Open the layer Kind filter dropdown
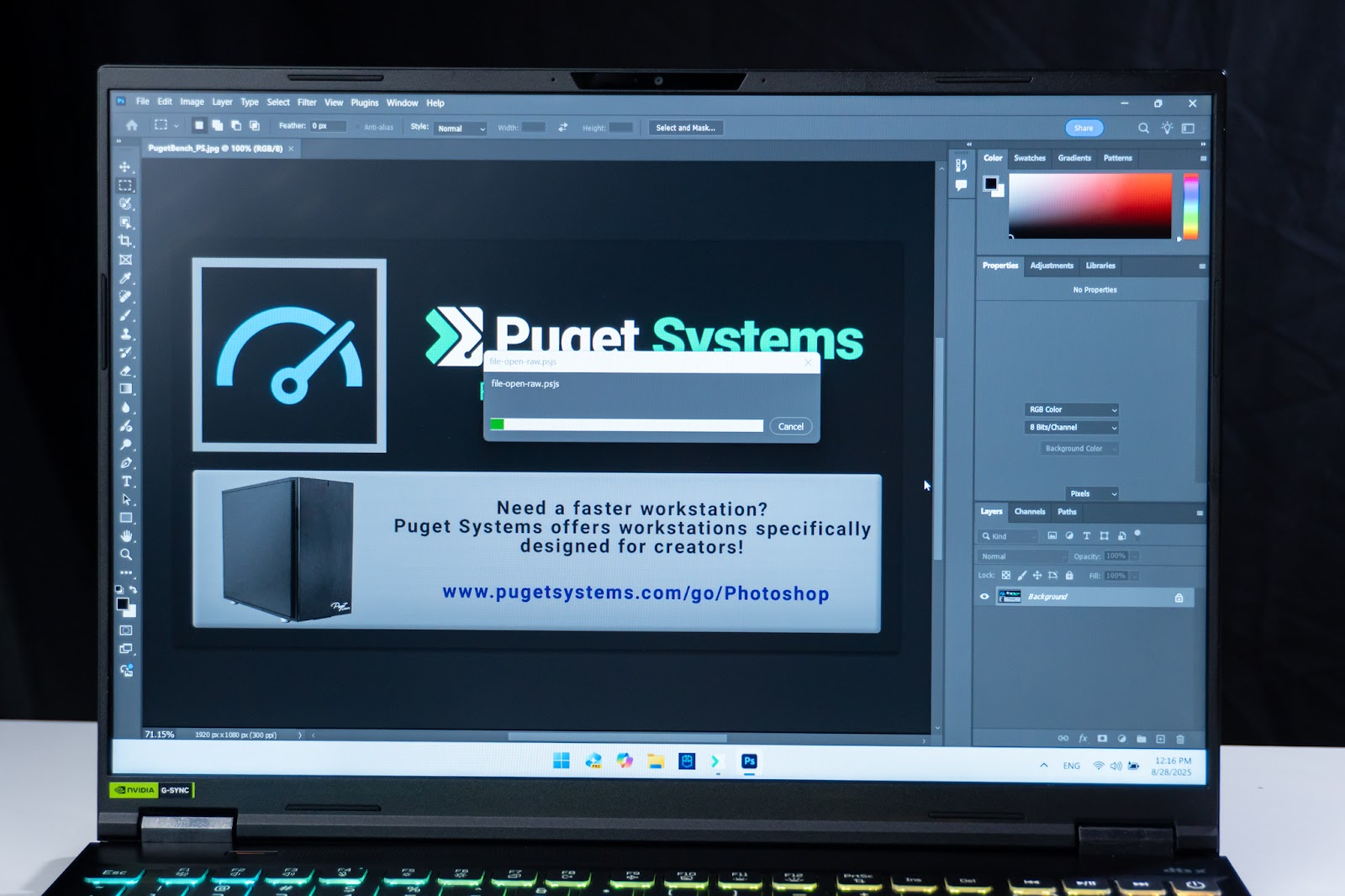 tap(1008, 536)
